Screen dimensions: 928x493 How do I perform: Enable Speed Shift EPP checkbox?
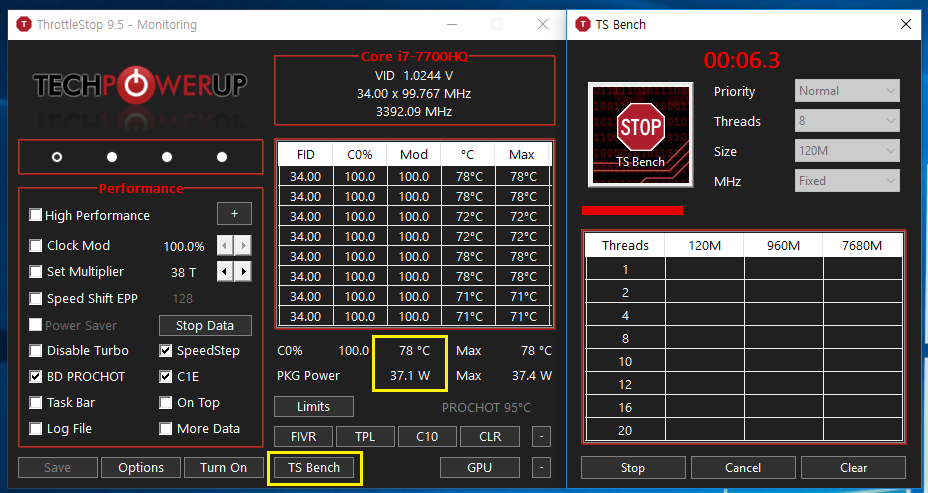tap(36, 298)
